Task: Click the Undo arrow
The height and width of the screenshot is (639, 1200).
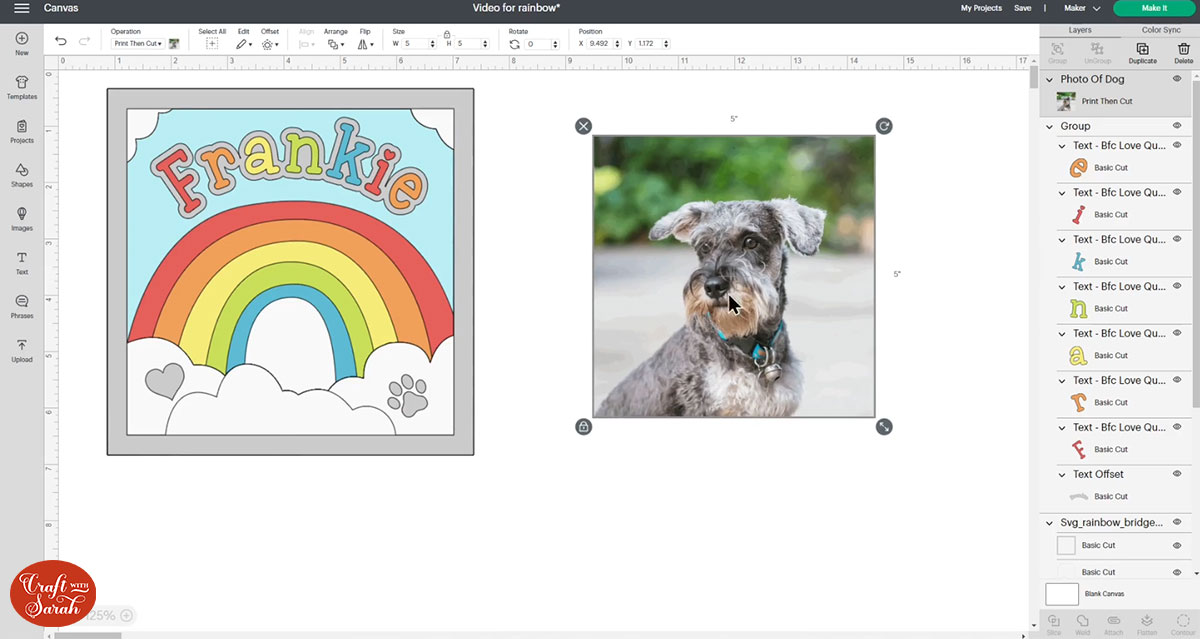Action: pos(61,42)
